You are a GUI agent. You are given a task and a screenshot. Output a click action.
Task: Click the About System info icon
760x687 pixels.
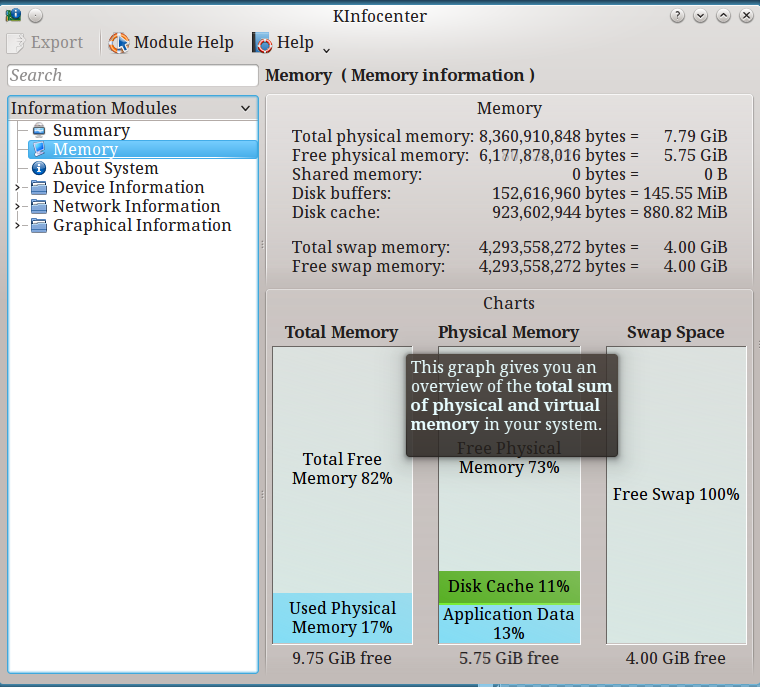pyautogui.click(x=39, y=168)
